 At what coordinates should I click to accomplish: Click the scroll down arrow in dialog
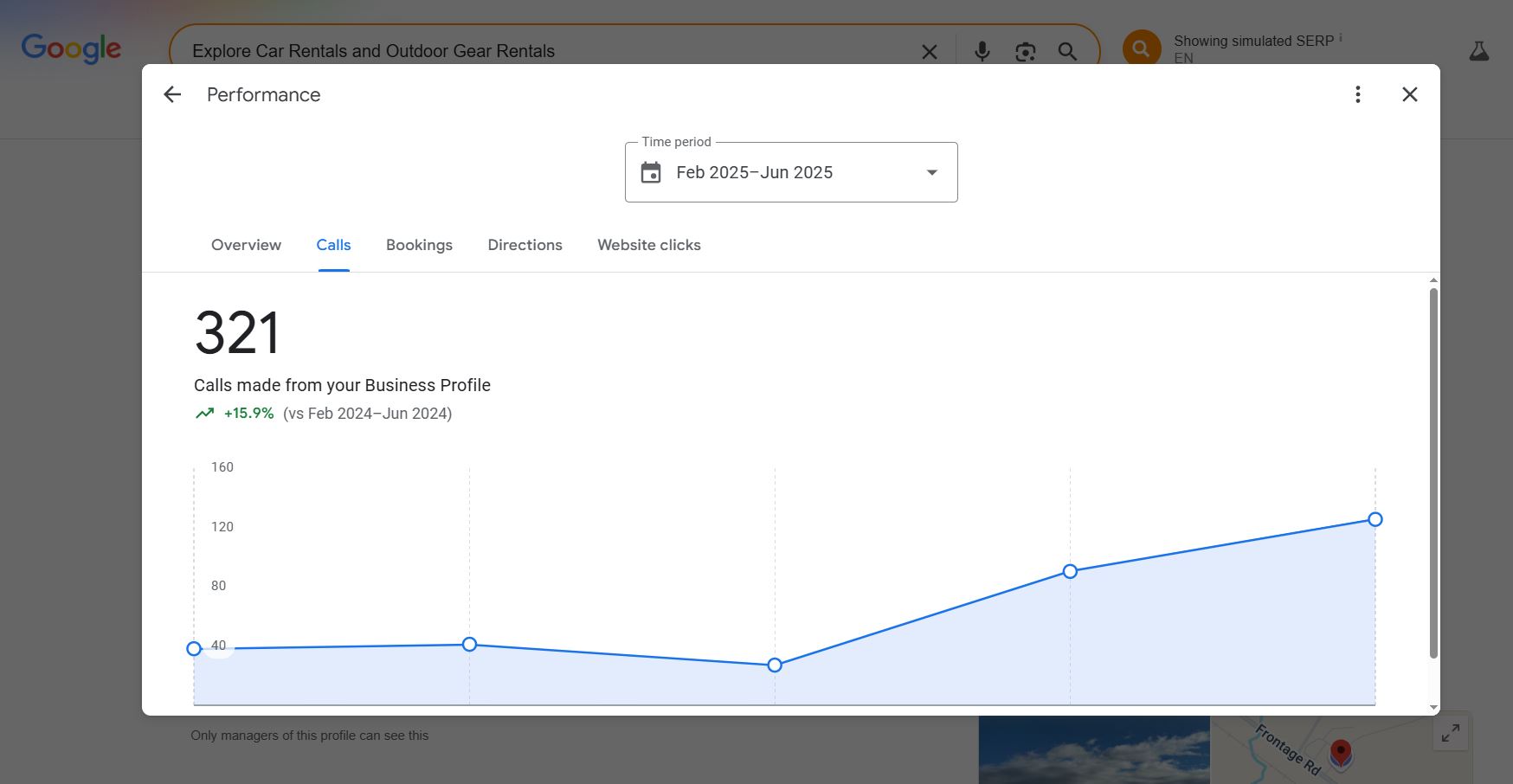1433,708
